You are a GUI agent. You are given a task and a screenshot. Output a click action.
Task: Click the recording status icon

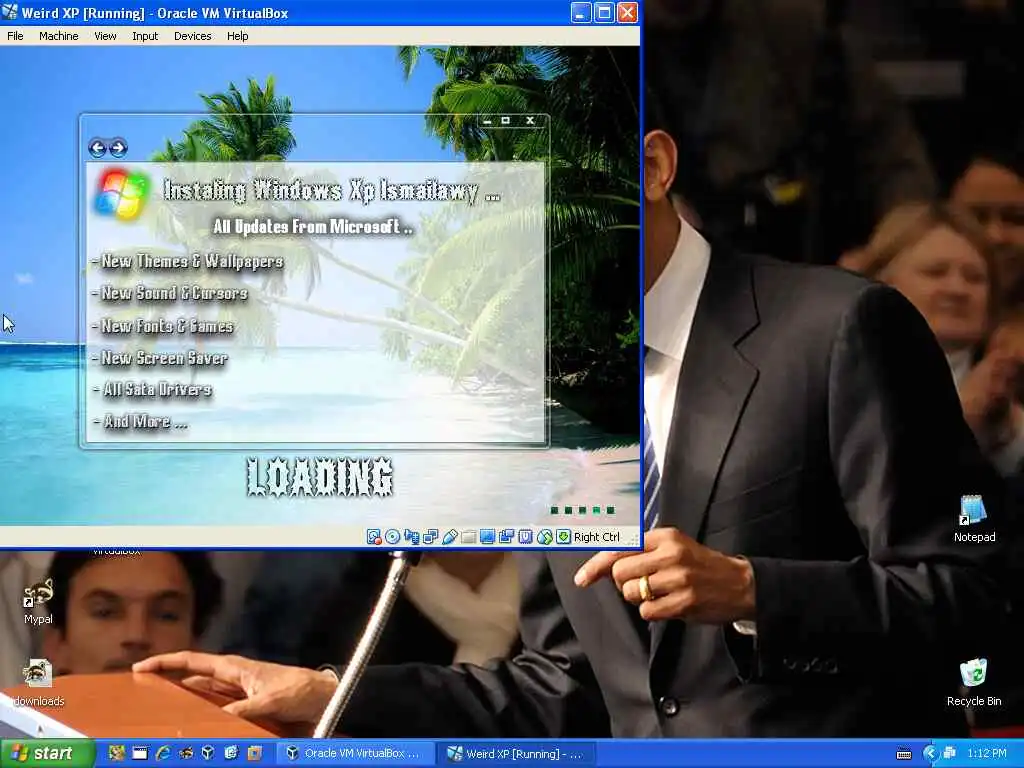coord(506,537)
